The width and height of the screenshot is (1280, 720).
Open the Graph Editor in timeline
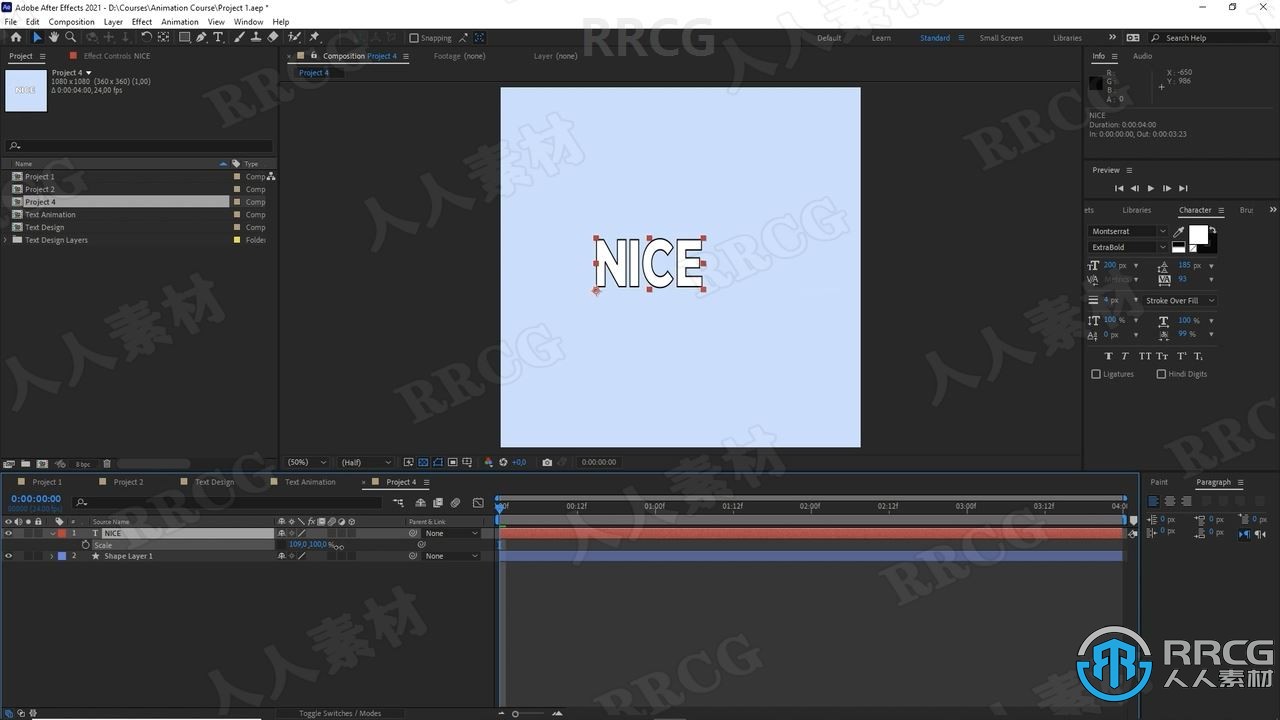(x=478, y=502)
